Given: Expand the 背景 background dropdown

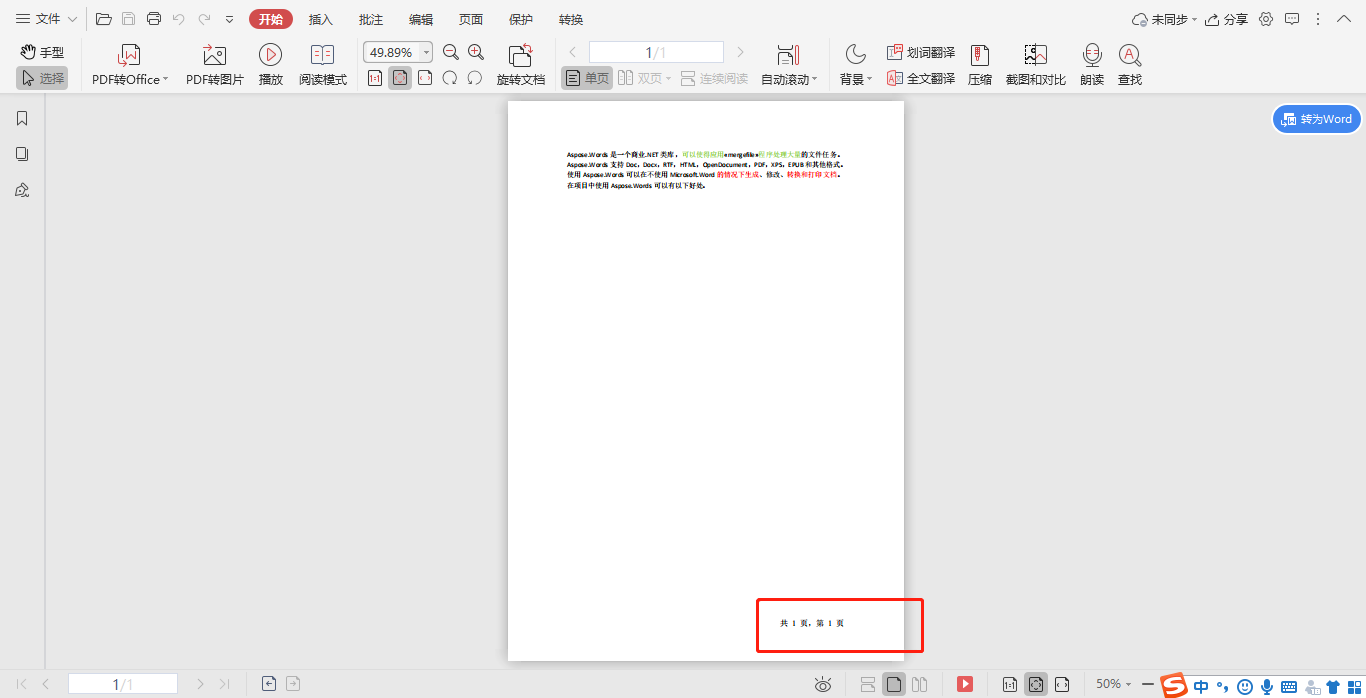Looking at the screenshot, I should (869, 80).
